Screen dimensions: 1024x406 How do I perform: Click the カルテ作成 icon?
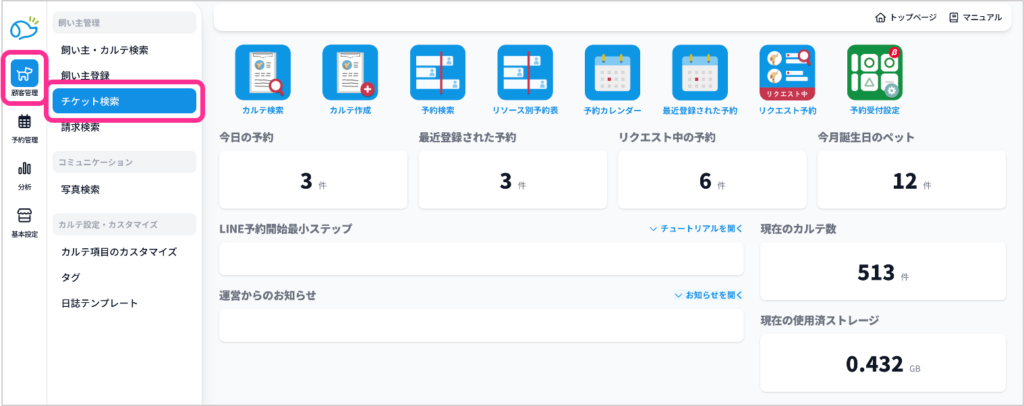(x=349, y=73)
